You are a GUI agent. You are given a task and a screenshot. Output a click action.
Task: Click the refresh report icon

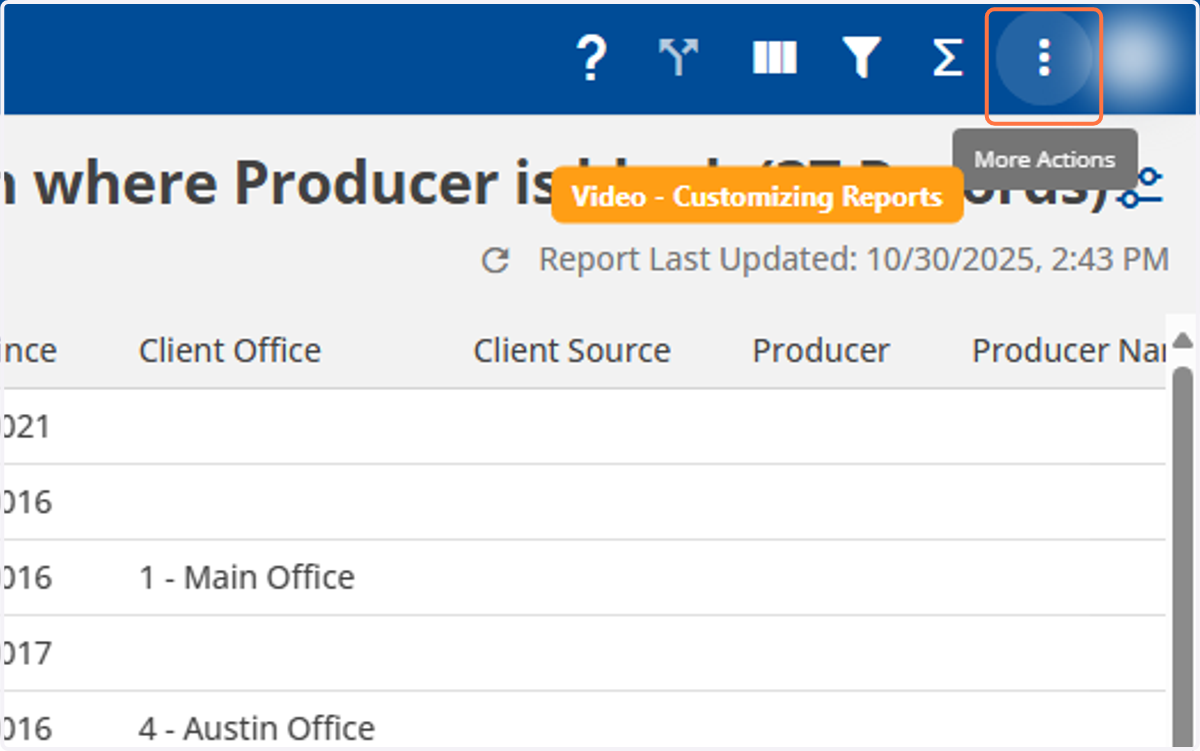pyautogui.click(x=496, y=261)
